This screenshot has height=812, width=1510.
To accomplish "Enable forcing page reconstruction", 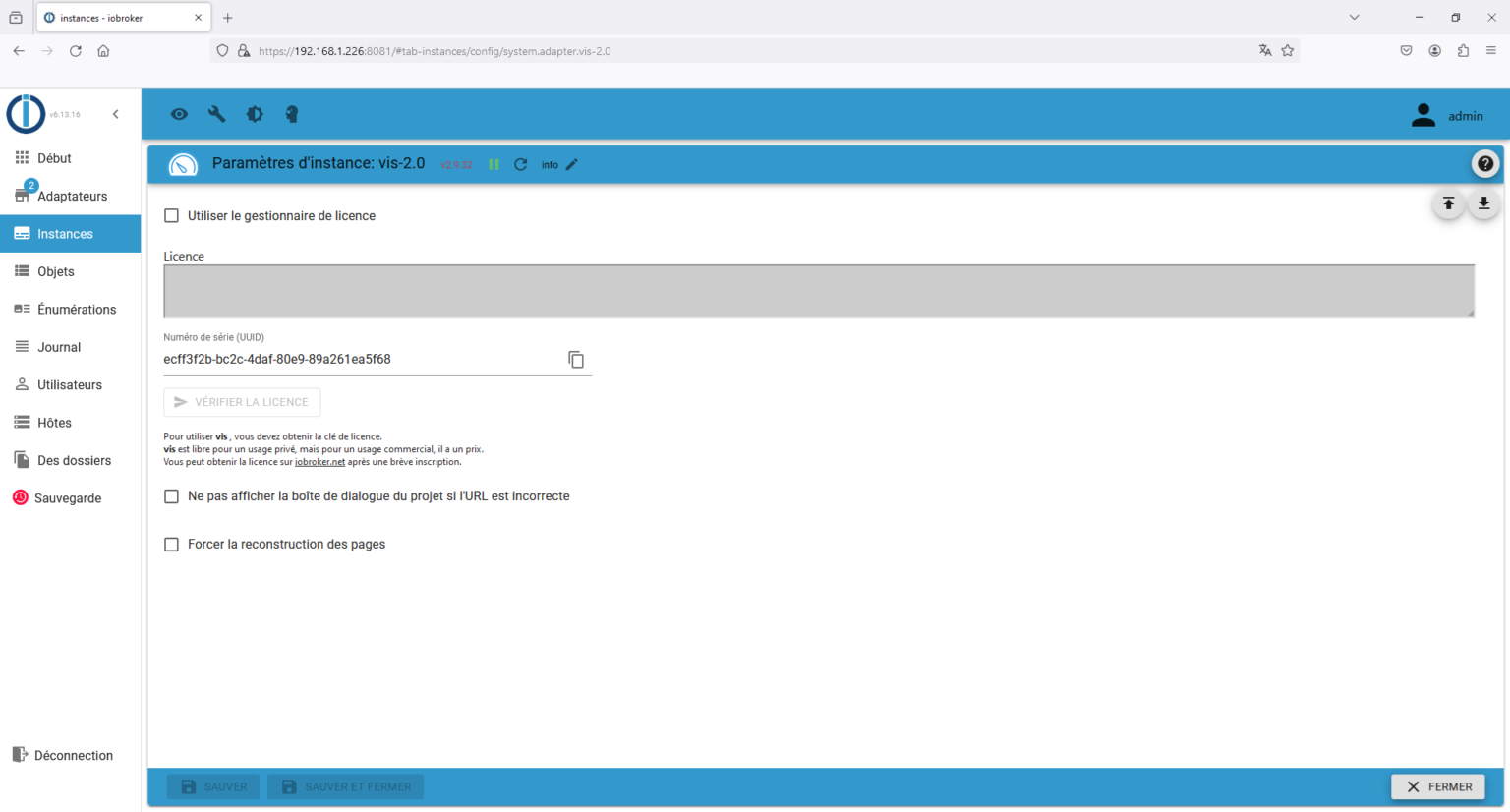I will coord(171,544).
